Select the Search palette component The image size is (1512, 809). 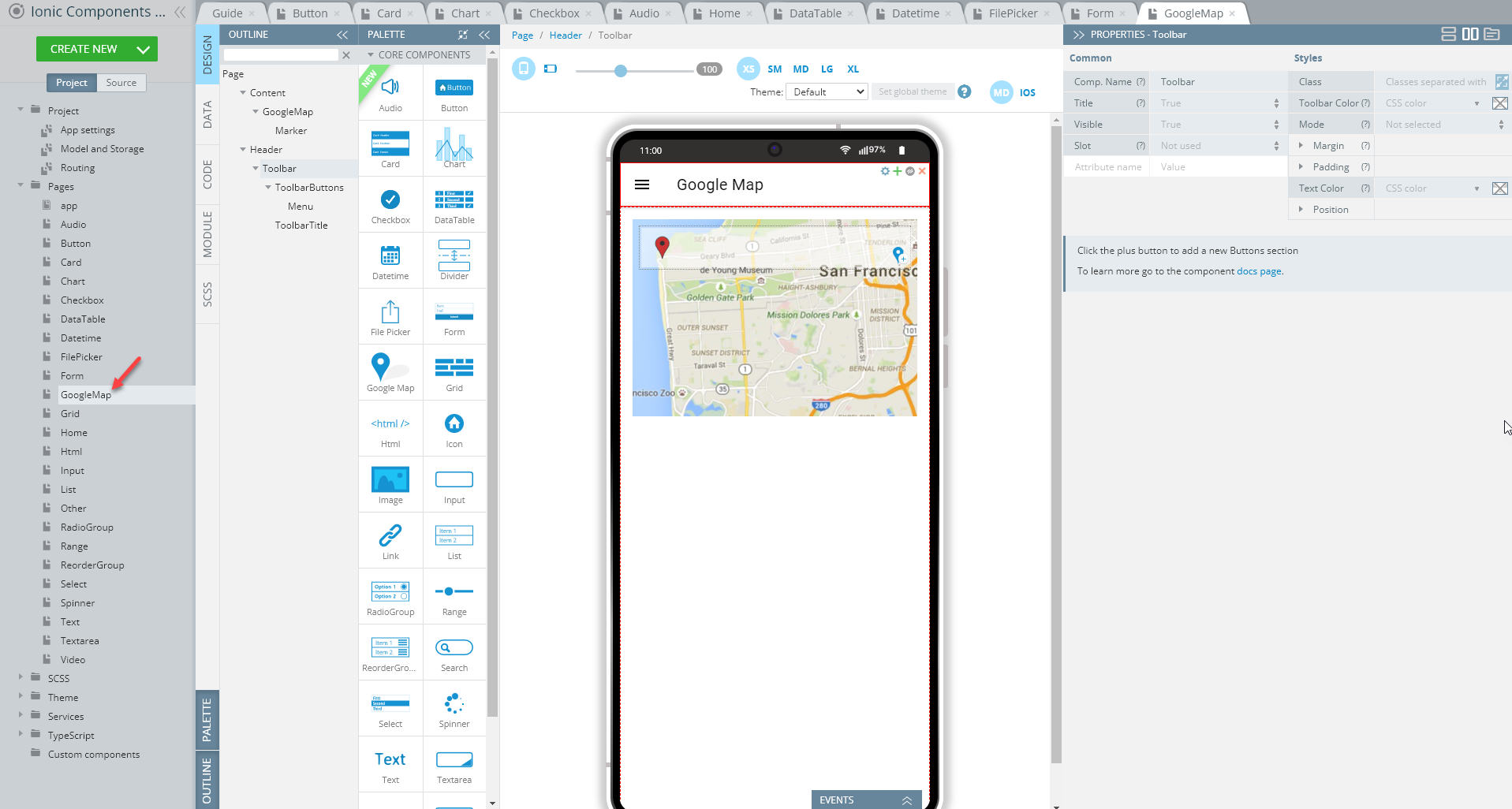point(454,653)
